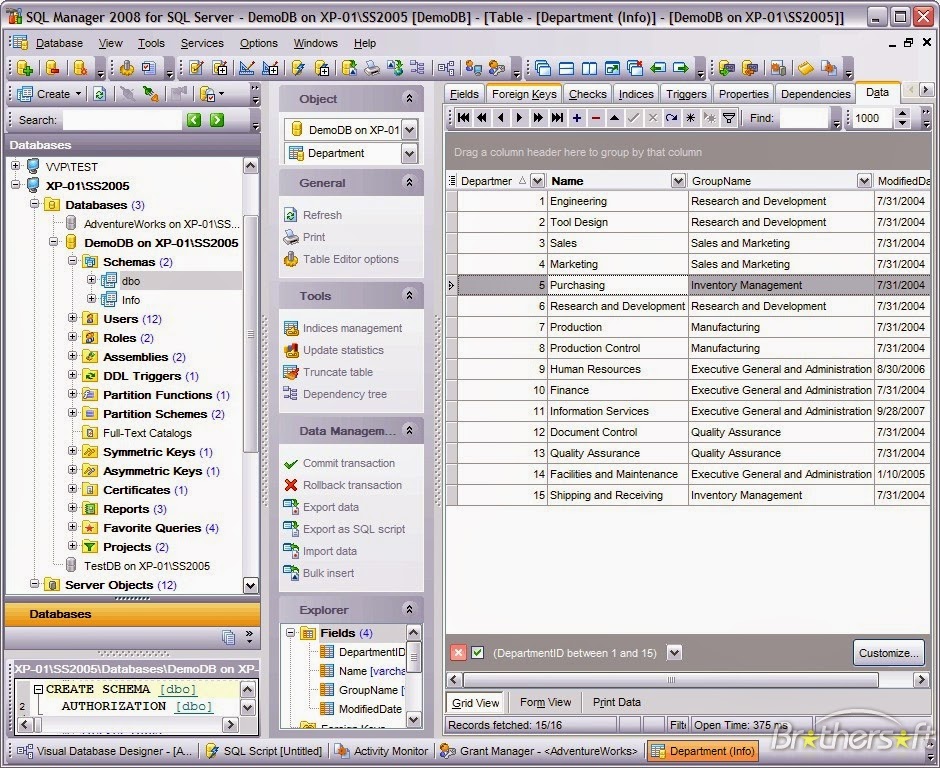Open Create button dropdown arrow
940x768 pixels.
(x=79, y=94)
